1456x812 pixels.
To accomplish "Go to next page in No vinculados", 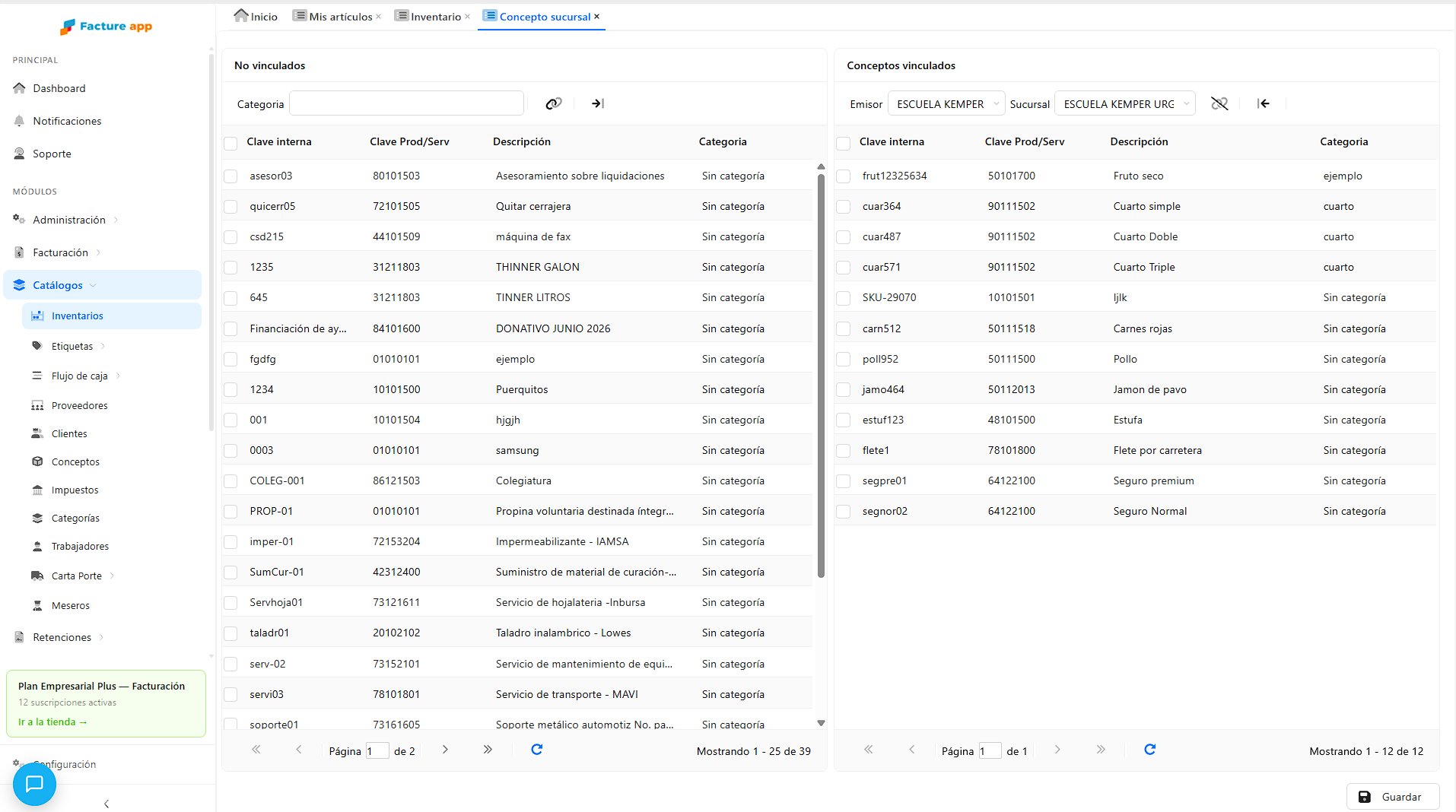I will pos(445,750).
